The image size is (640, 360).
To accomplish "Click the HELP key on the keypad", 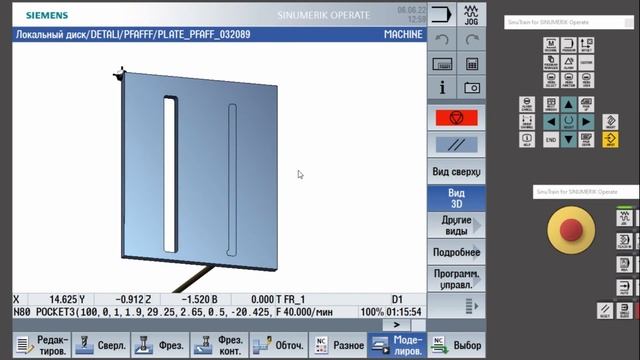I will (527, 140).
